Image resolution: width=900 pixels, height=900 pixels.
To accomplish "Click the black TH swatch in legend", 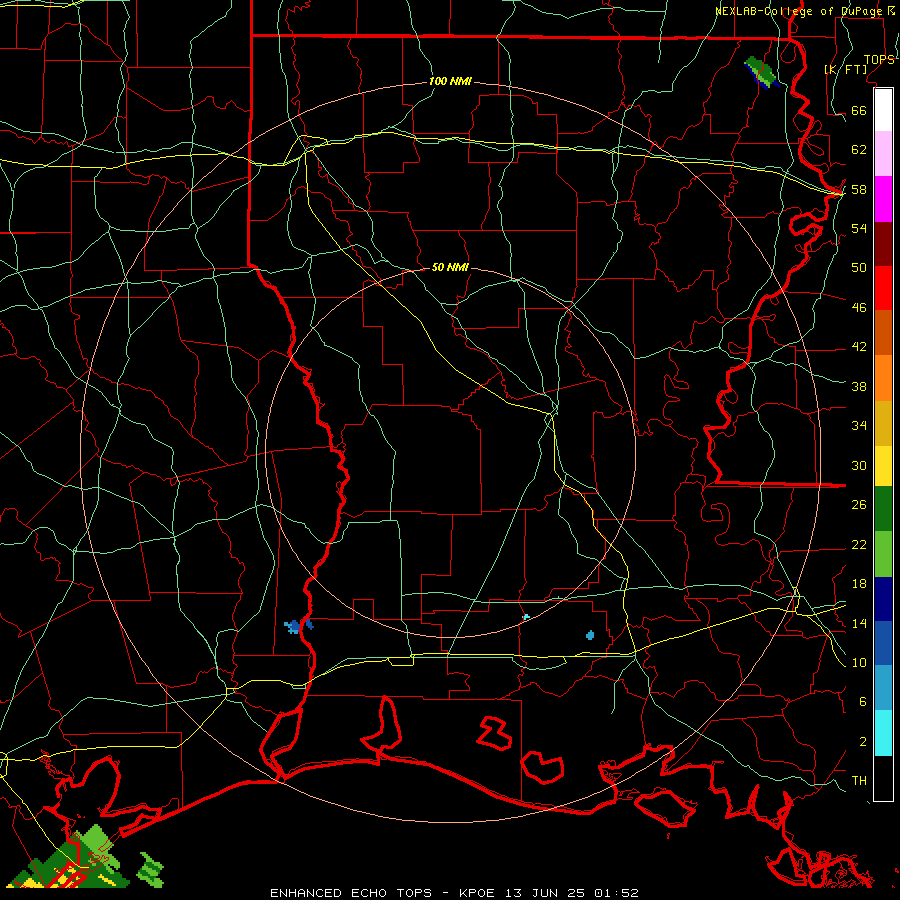I will tap(883, 778).
